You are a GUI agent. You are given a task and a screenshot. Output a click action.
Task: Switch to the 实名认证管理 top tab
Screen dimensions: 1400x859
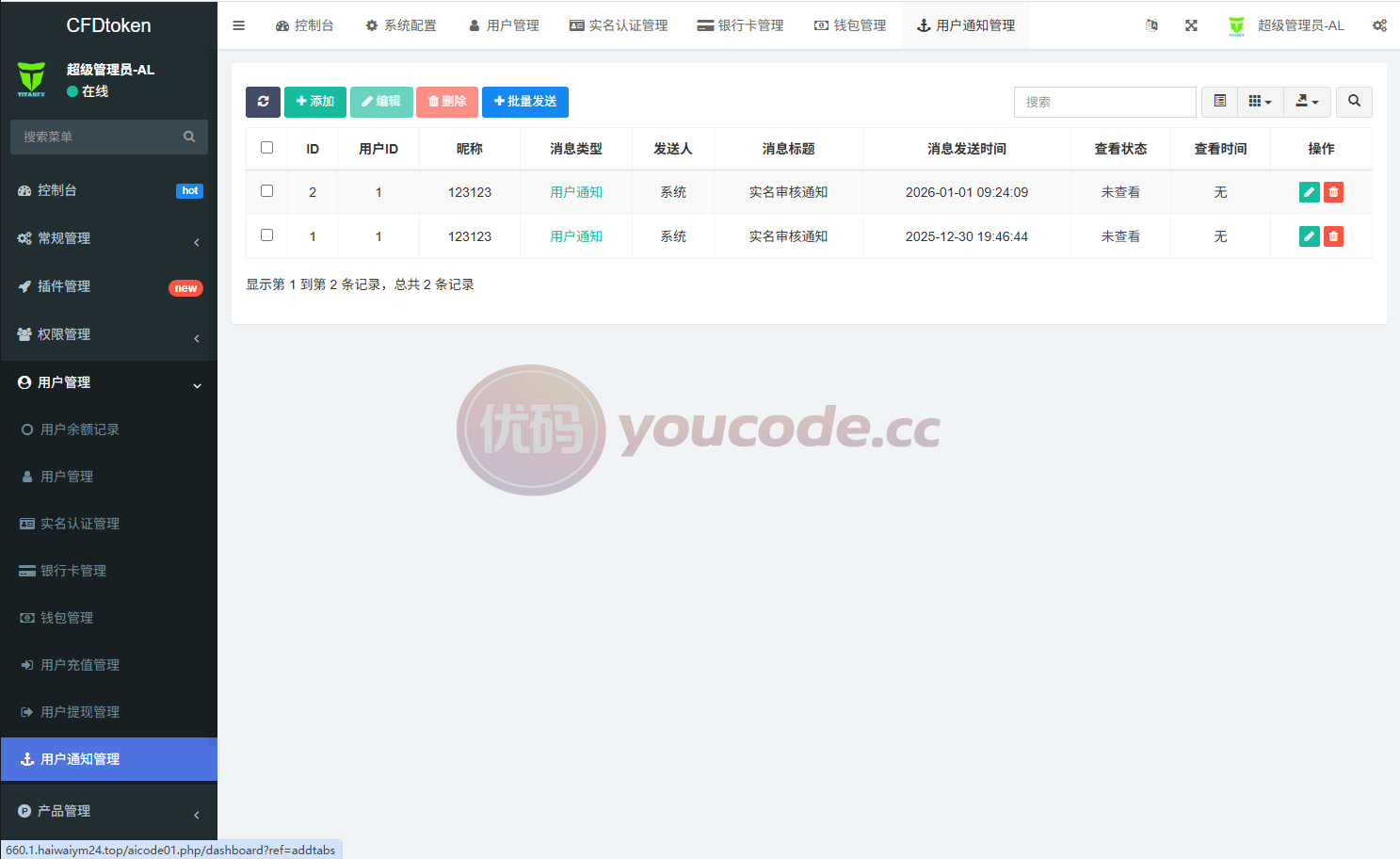pyautogui.click(x=619, y=25)
